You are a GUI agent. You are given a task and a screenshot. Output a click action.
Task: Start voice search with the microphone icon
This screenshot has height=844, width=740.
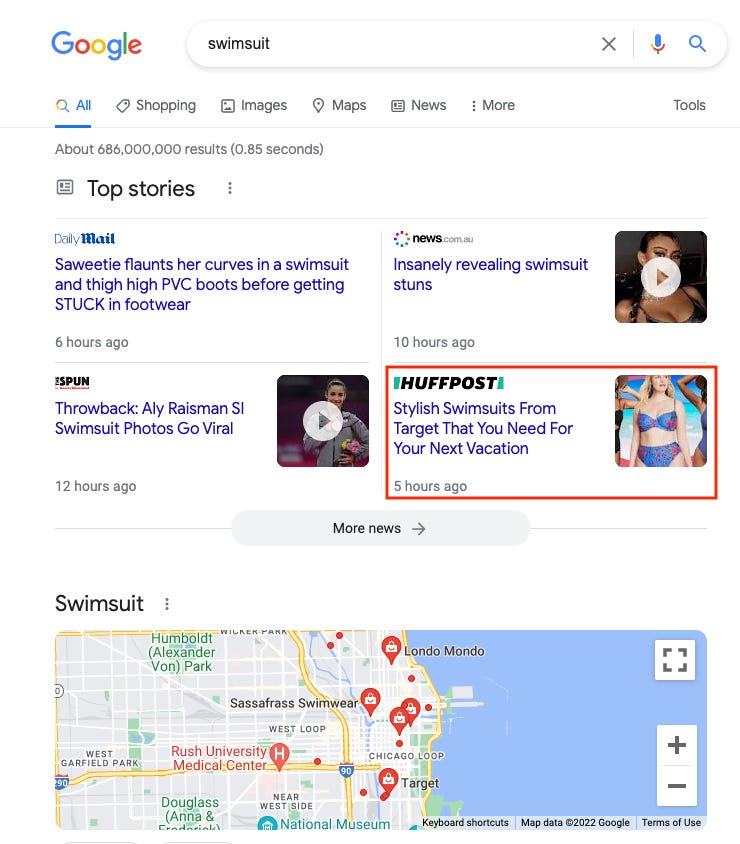click(657, 44)
